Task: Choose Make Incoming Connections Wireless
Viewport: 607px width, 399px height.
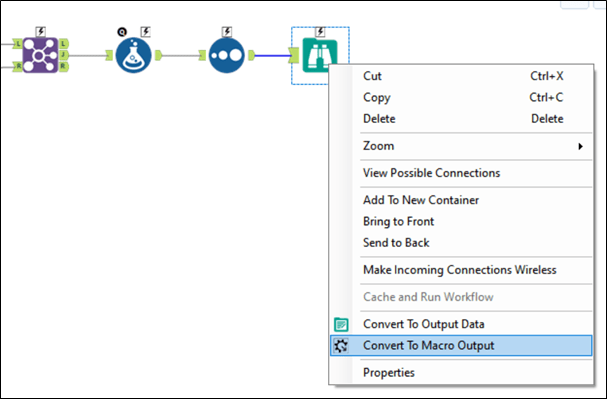Action: pyautogui.click(x=461, y=270)
